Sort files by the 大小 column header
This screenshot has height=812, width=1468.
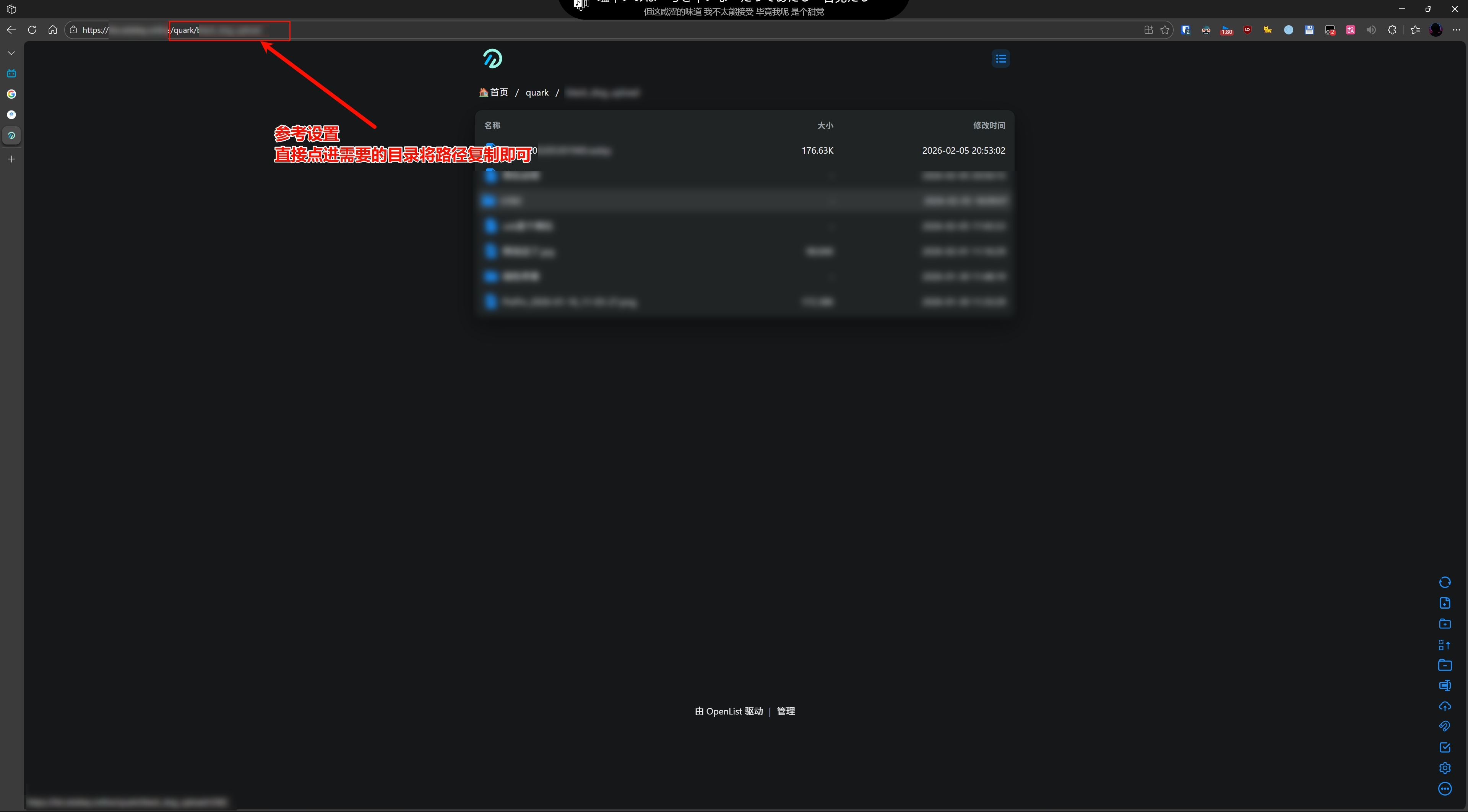click(825, 125)
